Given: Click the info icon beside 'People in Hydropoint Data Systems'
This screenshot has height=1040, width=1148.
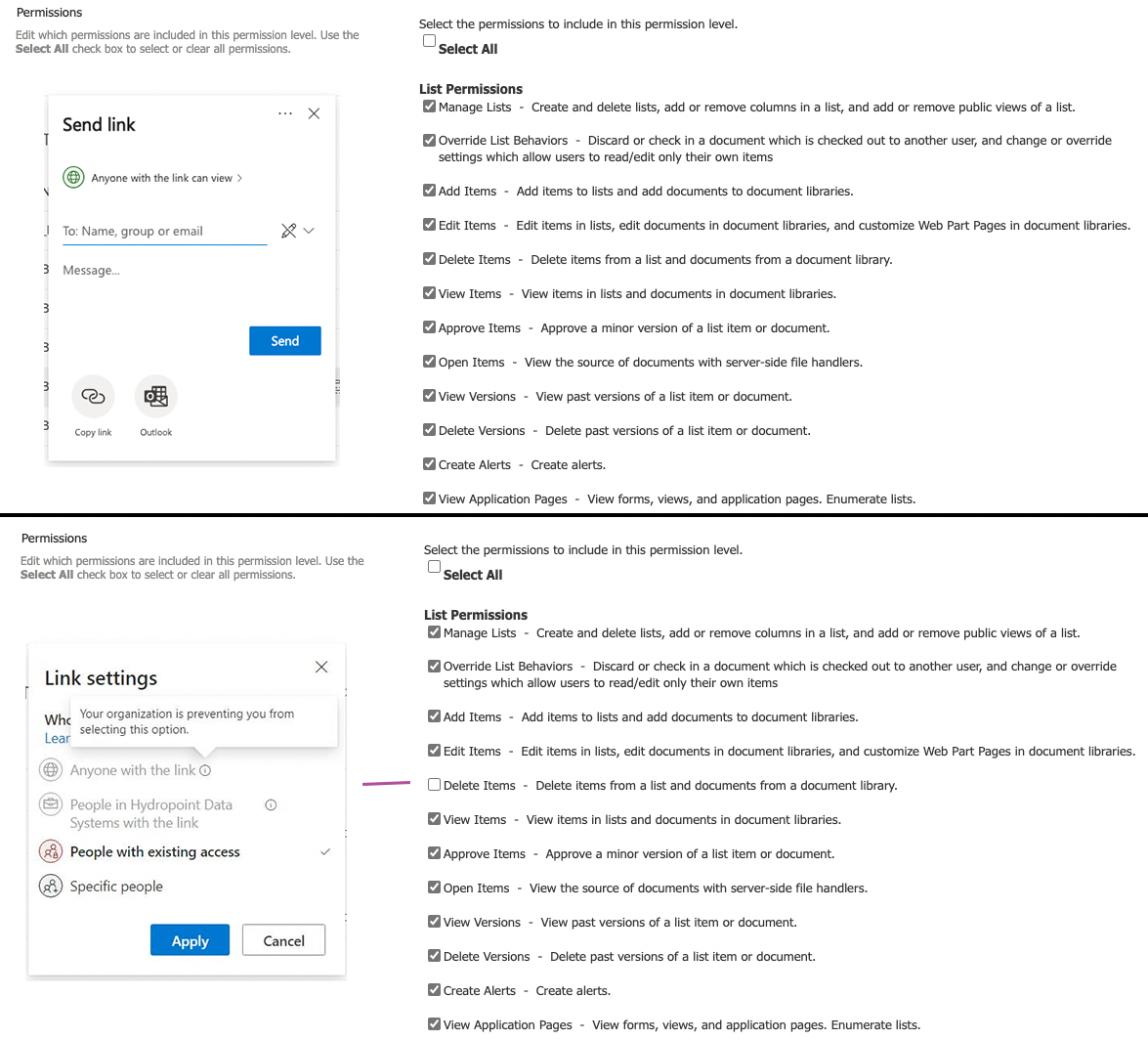Looking at the screenshot, I should pyautogui.click(x=271, y=803).
